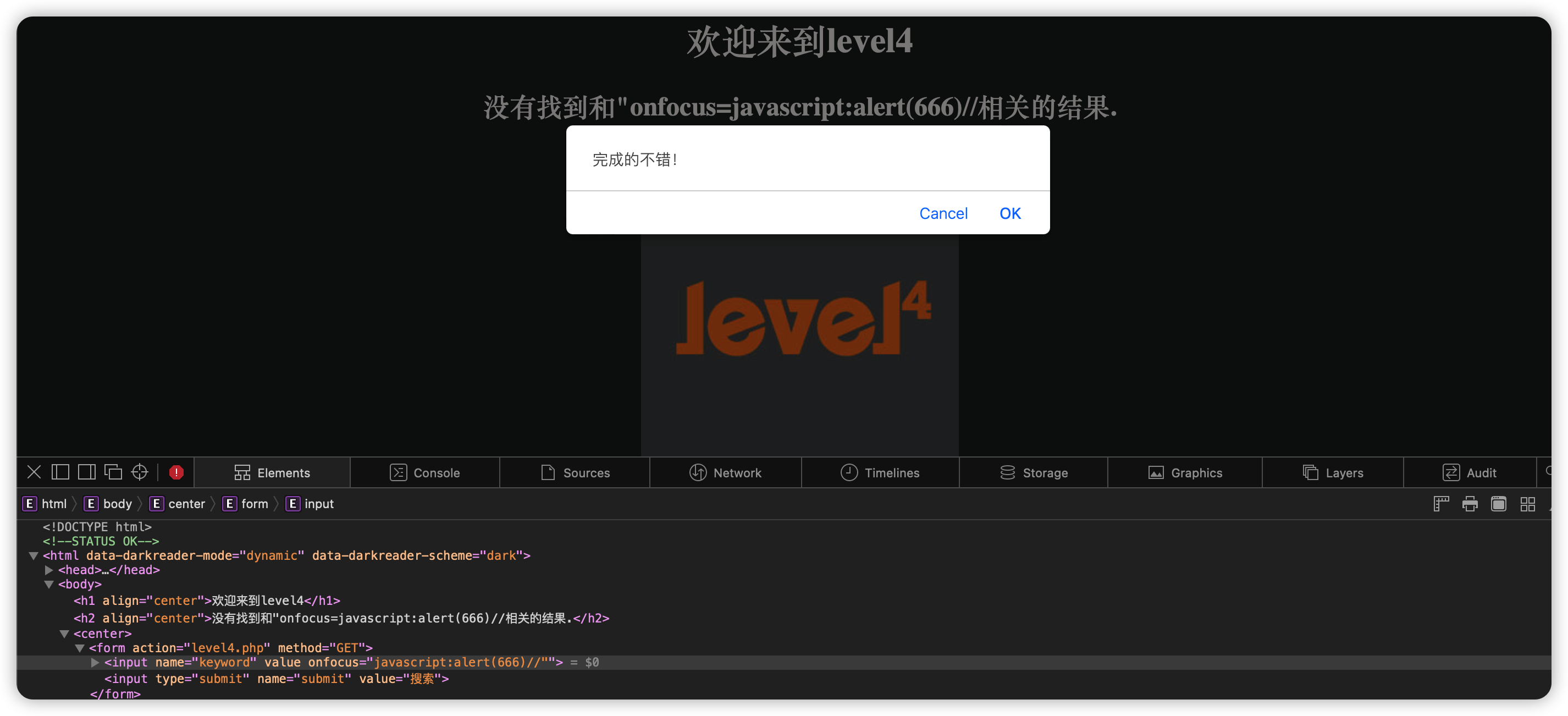
Task: Click OK in the alert dialog
Action: pos(1010,213)
